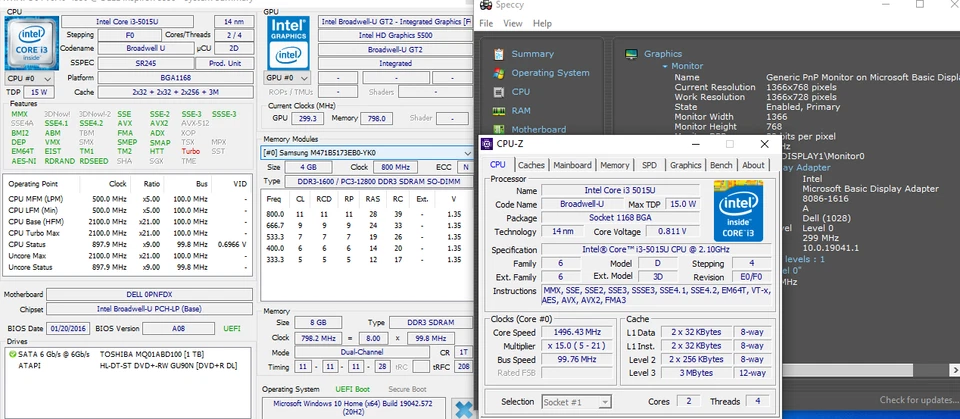The image size is (960, 419).
Task: Click blue X close icon in HWiNFO summary
Action: click(464, 409)
